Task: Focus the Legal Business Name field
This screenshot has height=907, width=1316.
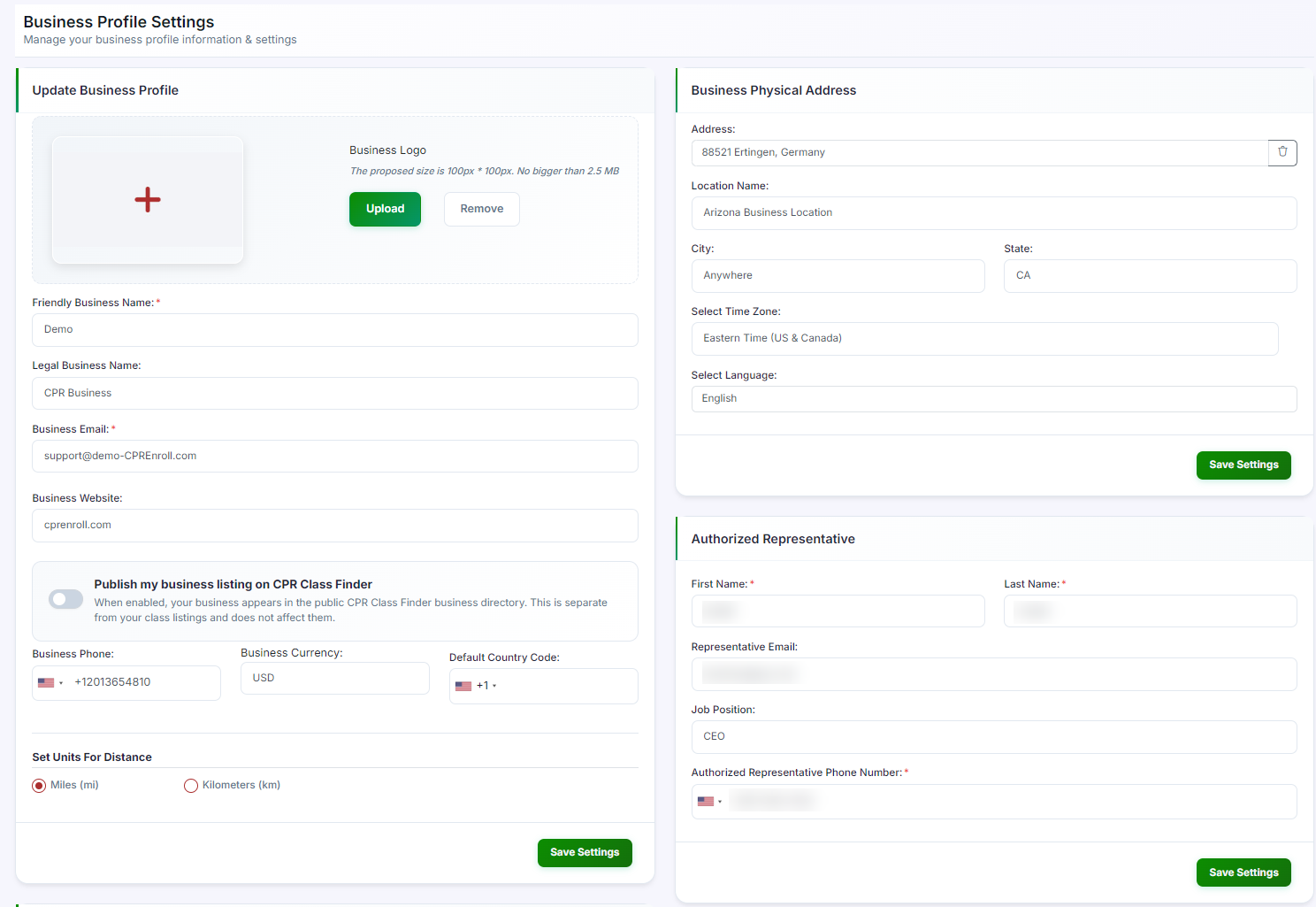Action: pos(335,394)
